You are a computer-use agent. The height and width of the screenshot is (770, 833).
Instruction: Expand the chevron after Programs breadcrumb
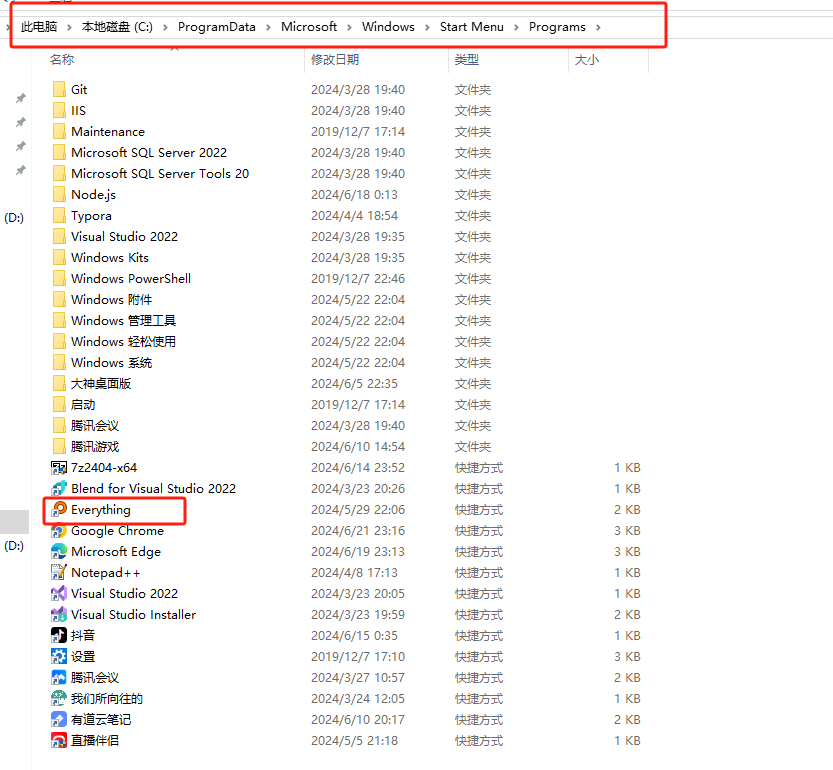[x=598, y=27]
